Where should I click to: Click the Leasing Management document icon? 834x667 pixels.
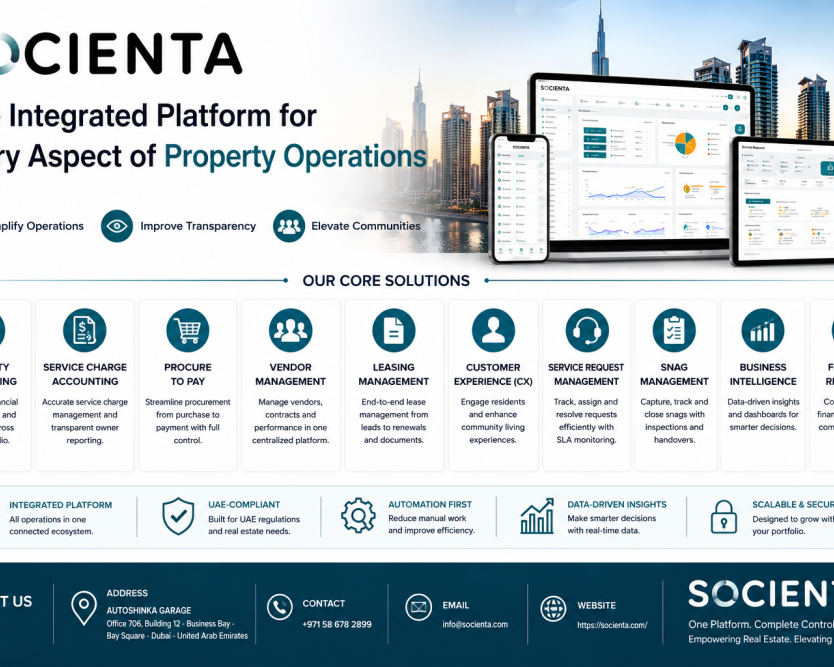(394, 330)
